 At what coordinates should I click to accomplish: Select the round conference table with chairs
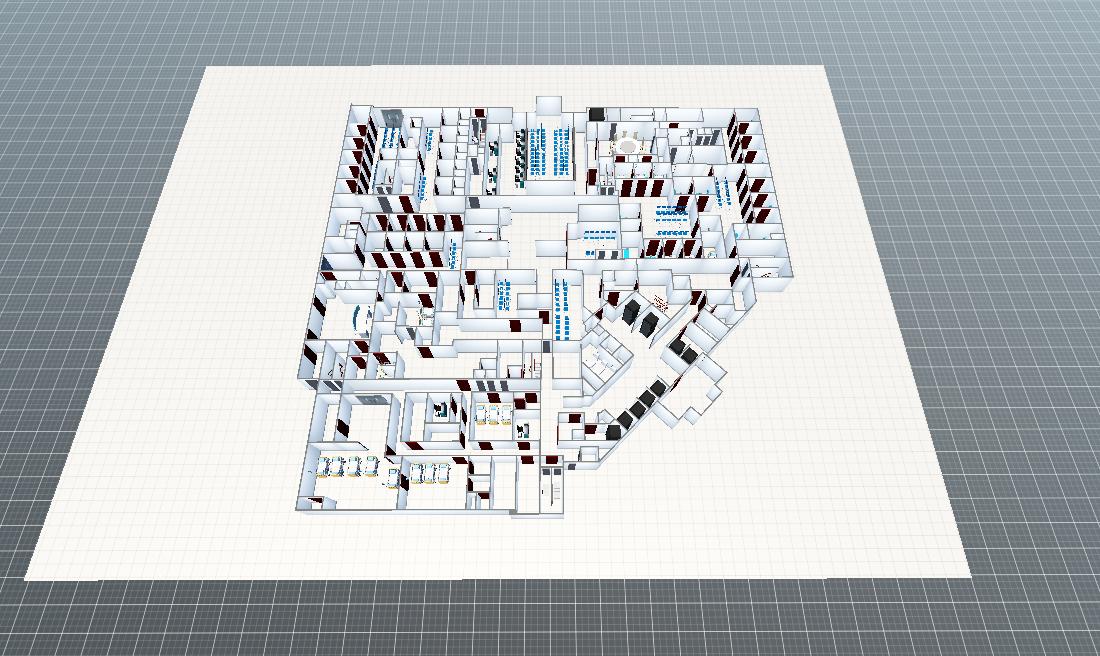point(628,145)
